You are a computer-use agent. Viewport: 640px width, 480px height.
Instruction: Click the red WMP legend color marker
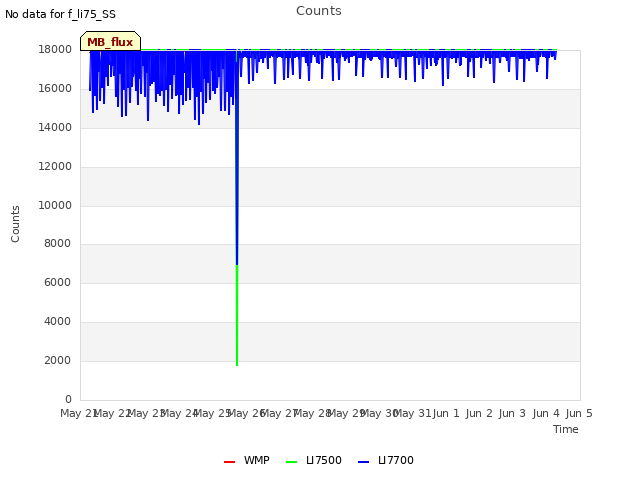click(x=229, y=462)
